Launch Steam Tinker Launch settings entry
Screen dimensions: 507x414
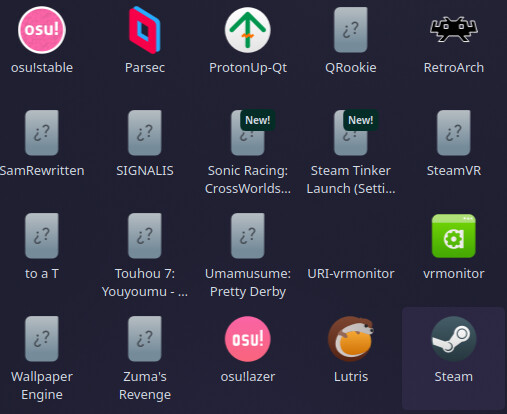click(x=351, y=133)
